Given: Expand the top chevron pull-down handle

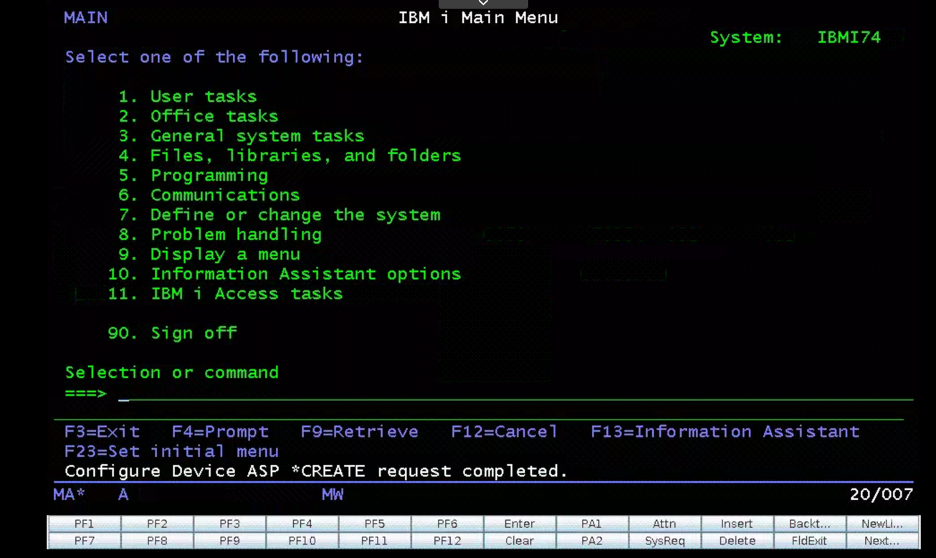Looking at the screenshot, I should [x=483, y=4].
